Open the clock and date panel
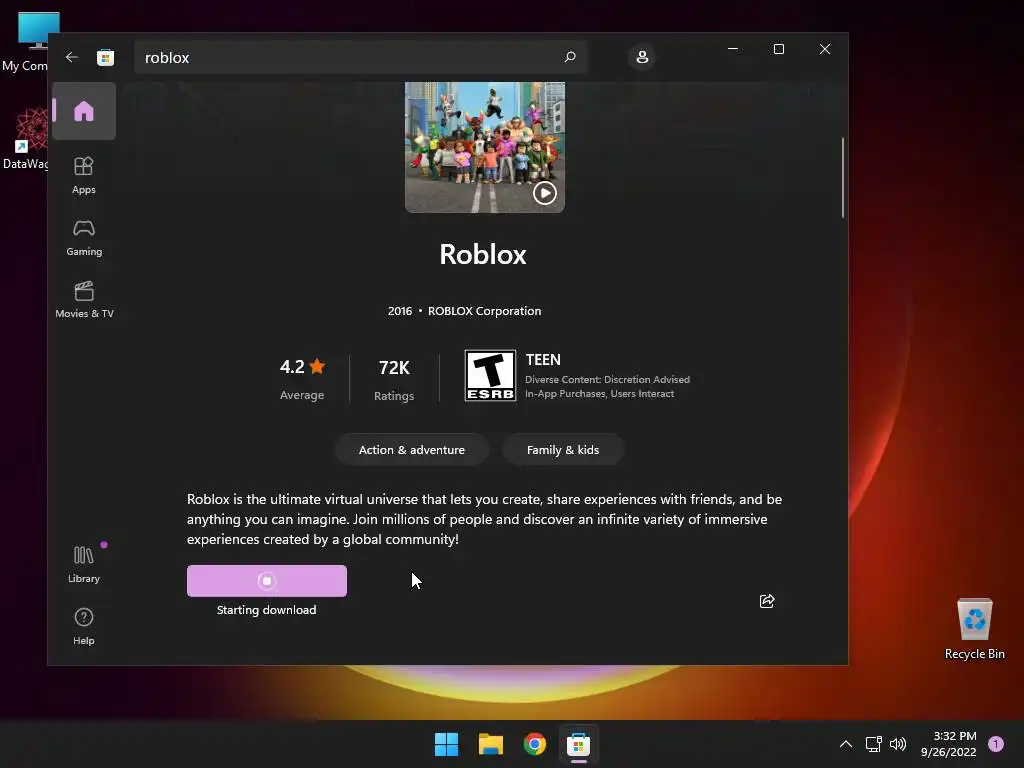The width and height of the screenshot is (1024, 768). click(948, 744)
